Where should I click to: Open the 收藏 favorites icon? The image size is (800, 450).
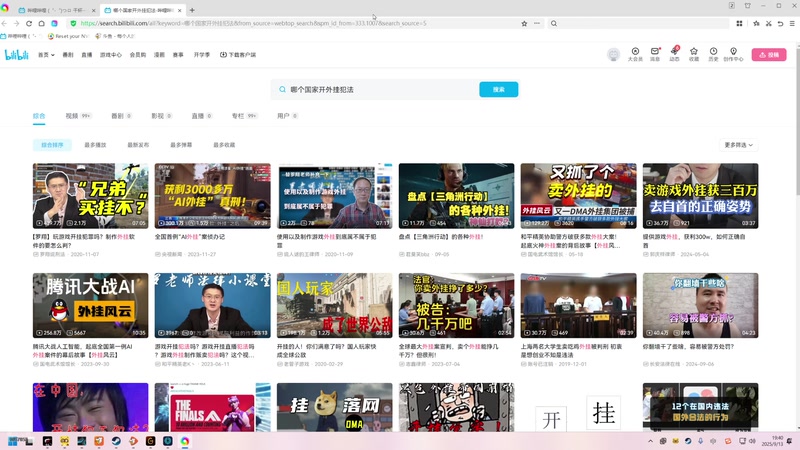[694, 54]
